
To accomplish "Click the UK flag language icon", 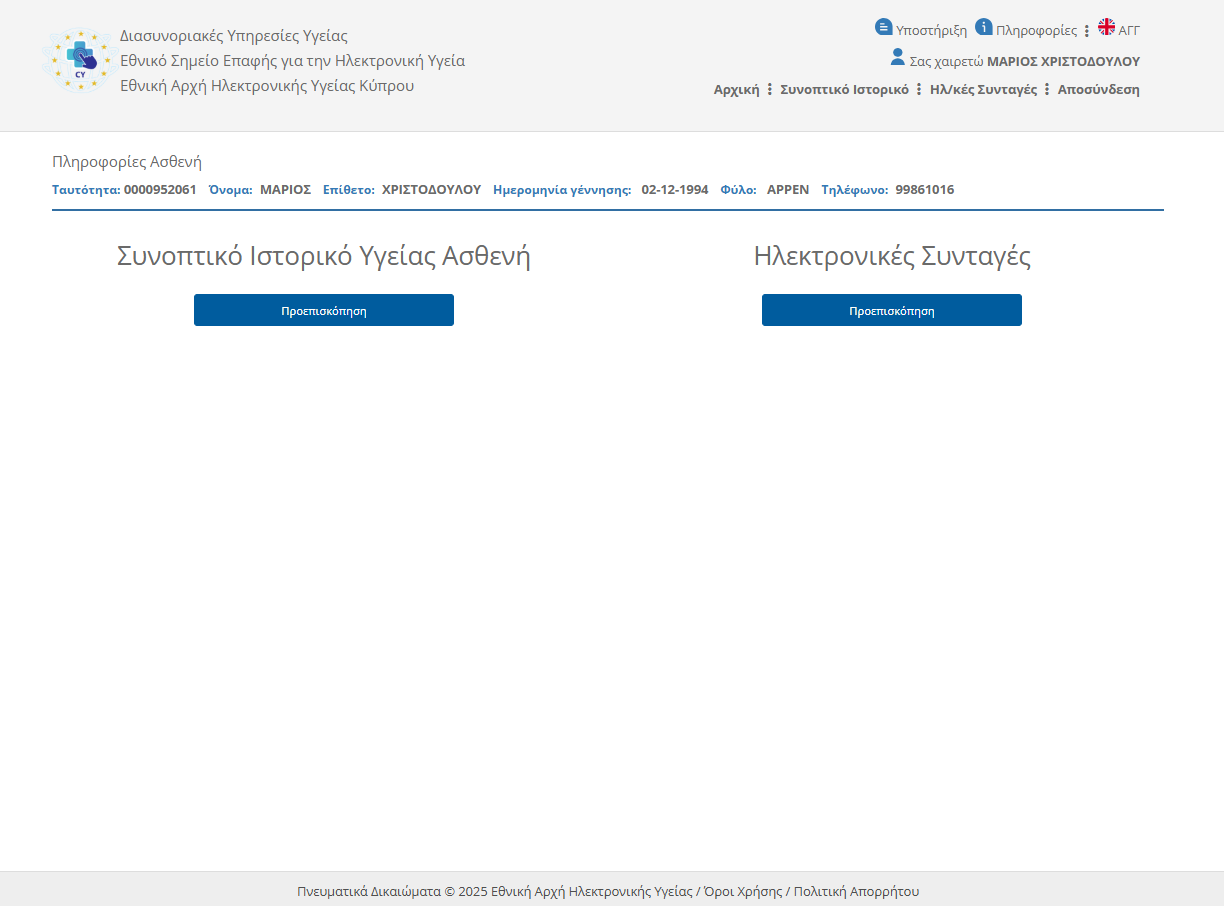I will (1106, 27).
